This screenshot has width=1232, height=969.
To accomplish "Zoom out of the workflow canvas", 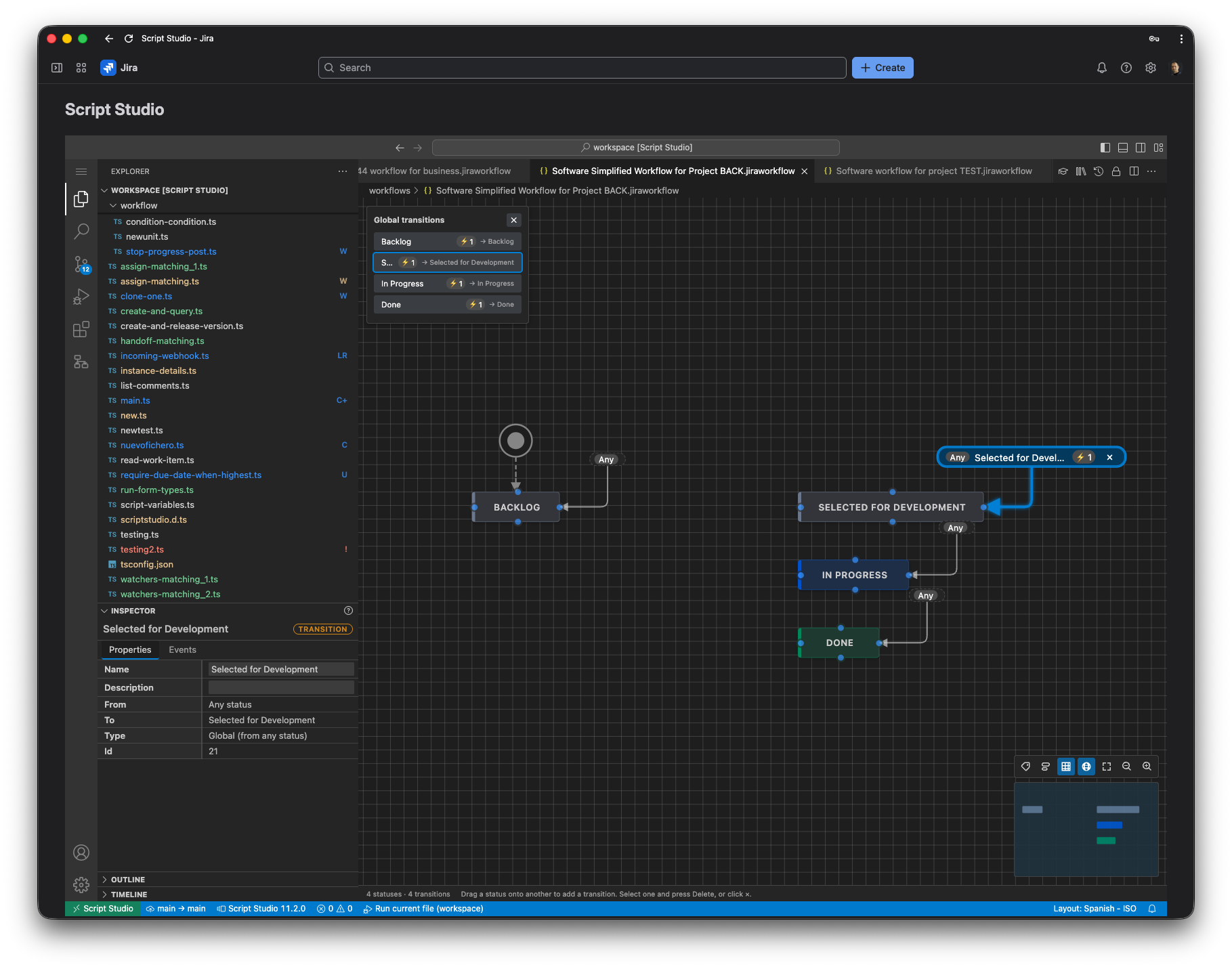I will click(x=1126, y=767).
